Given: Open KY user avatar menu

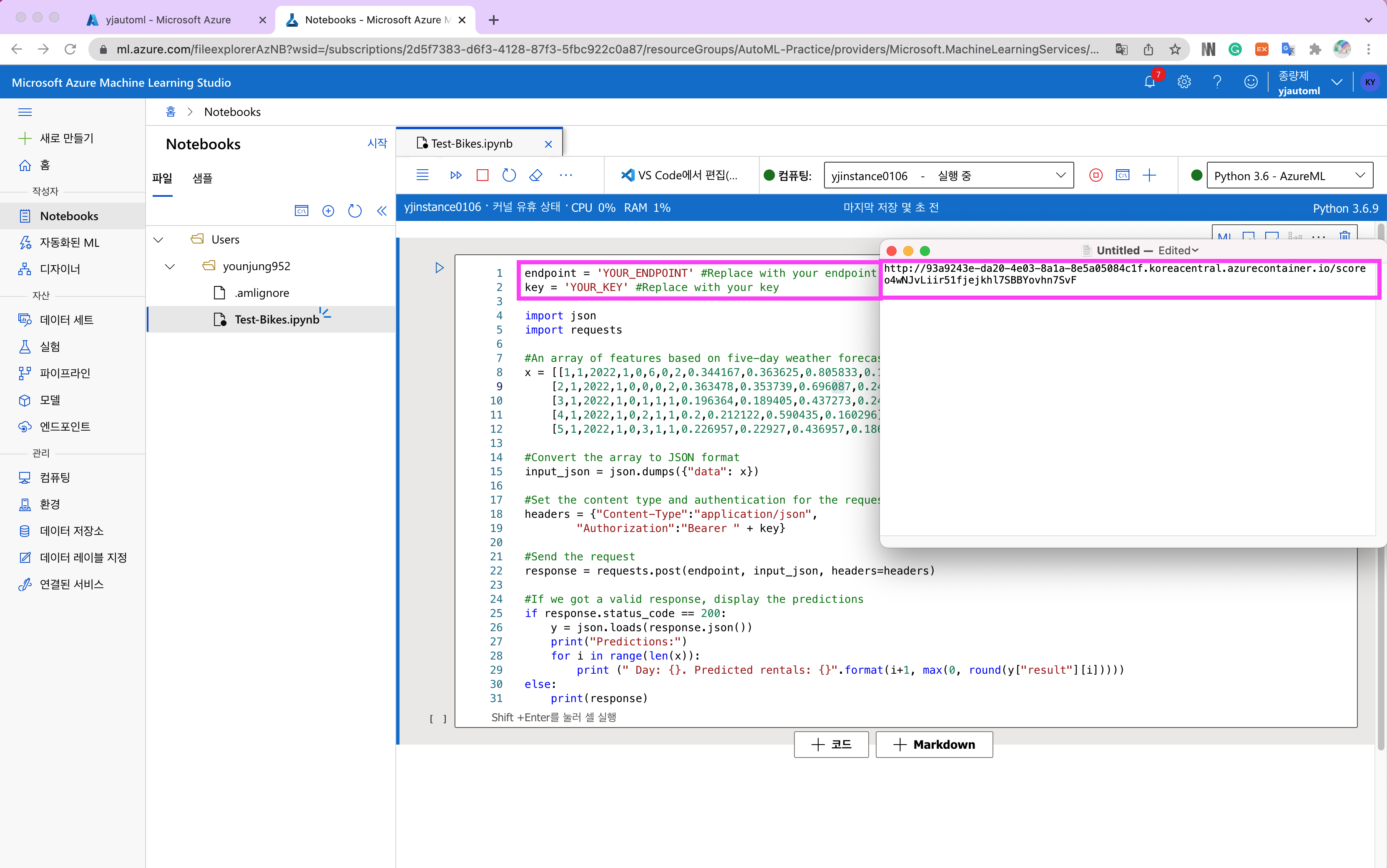Looking at the screenshot, I should click(1370, 82).
